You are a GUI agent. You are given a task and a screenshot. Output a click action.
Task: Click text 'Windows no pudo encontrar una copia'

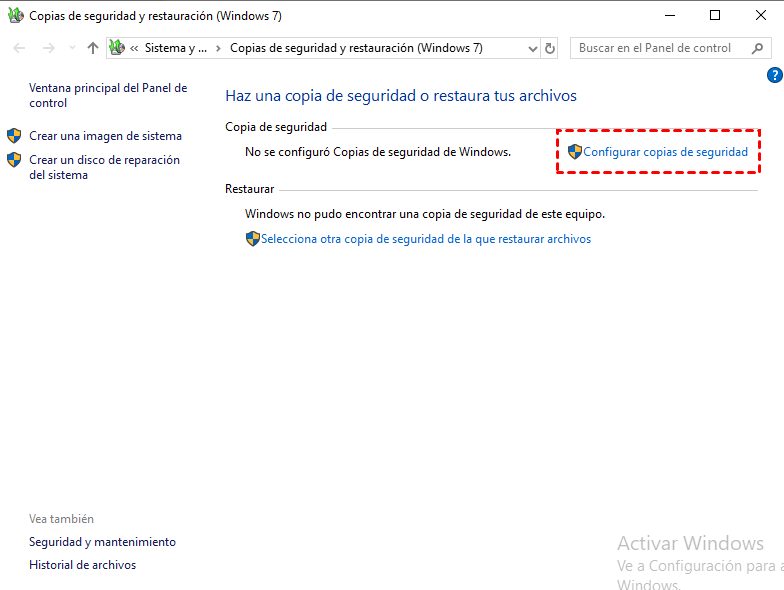pyautogui.click(x=425, y=214)
